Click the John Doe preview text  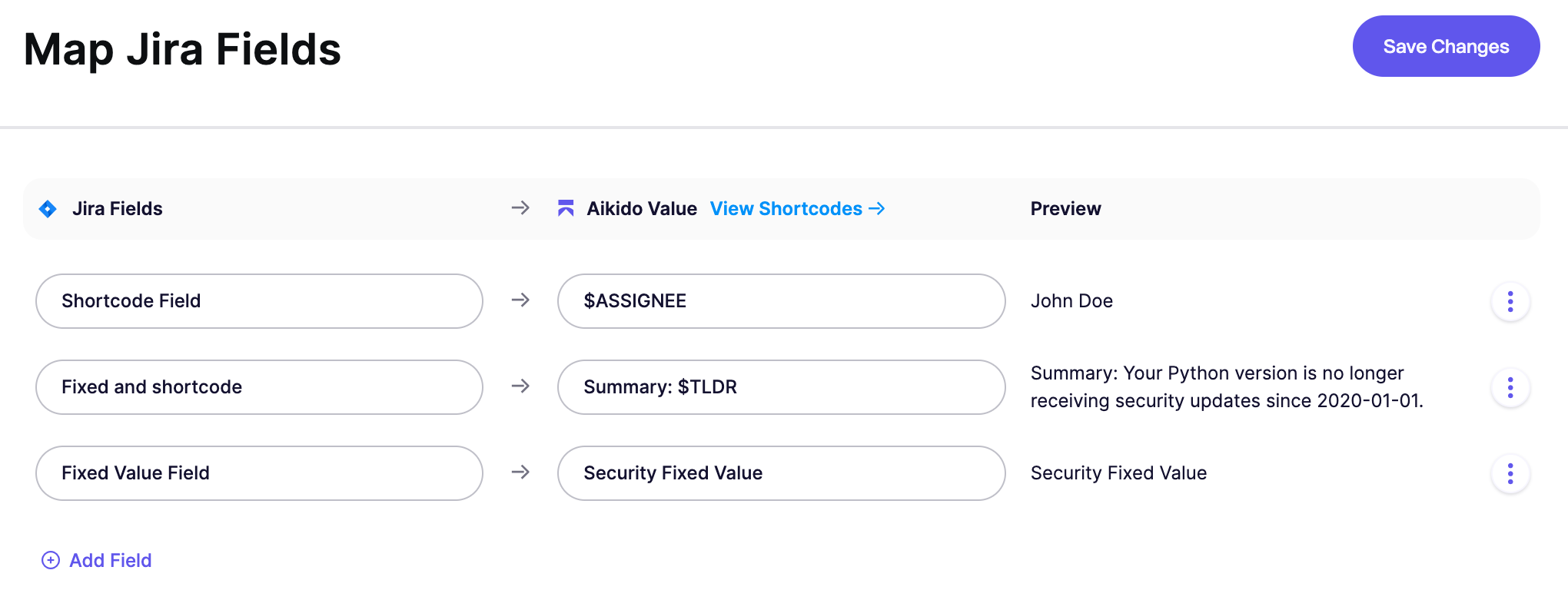point(1071,301)
